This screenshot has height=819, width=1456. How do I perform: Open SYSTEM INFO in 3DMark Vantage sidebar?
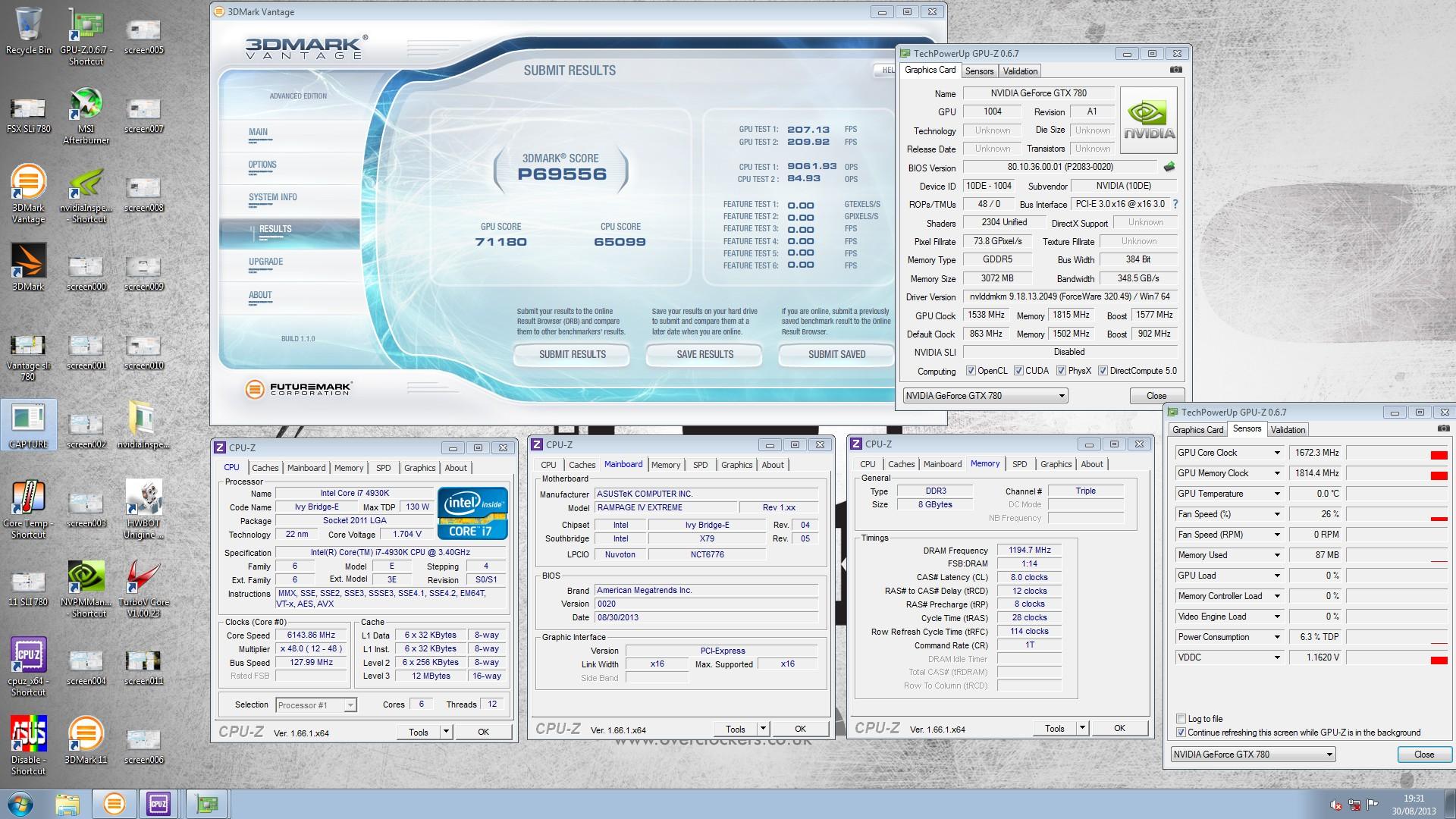pos(273,197)
